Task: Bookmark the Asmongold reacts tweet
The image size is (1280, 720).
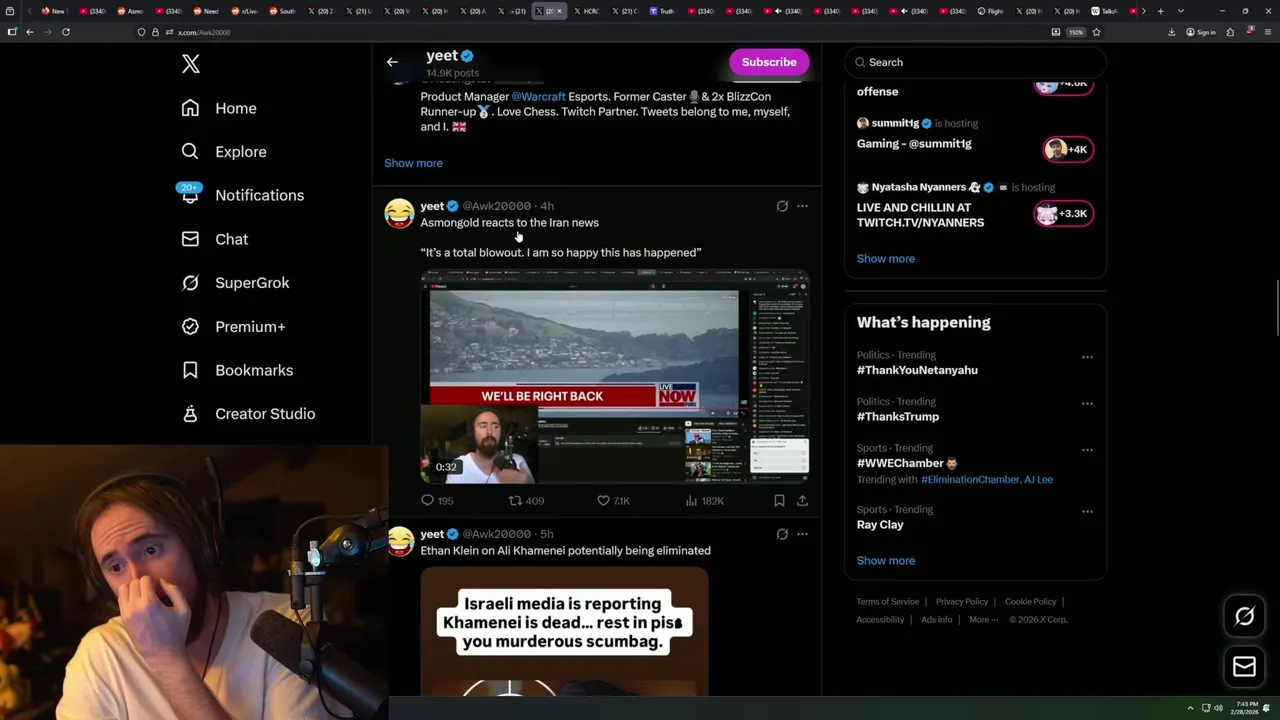Action: click(779, 501)
